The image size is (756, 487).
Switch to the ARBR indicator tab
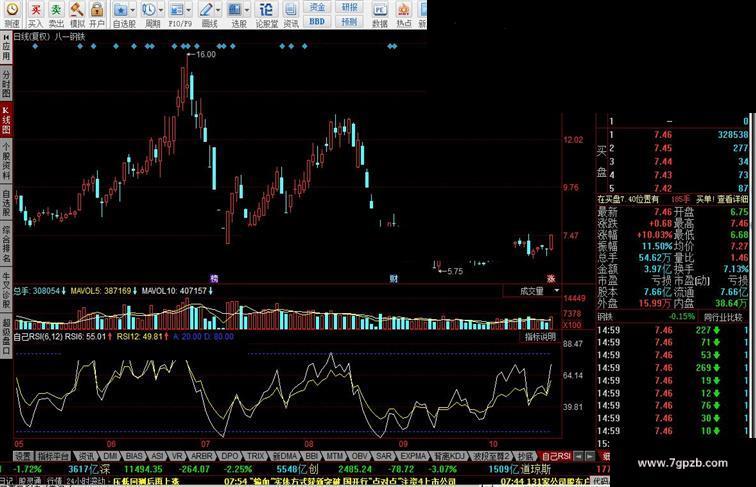[202, 456]
